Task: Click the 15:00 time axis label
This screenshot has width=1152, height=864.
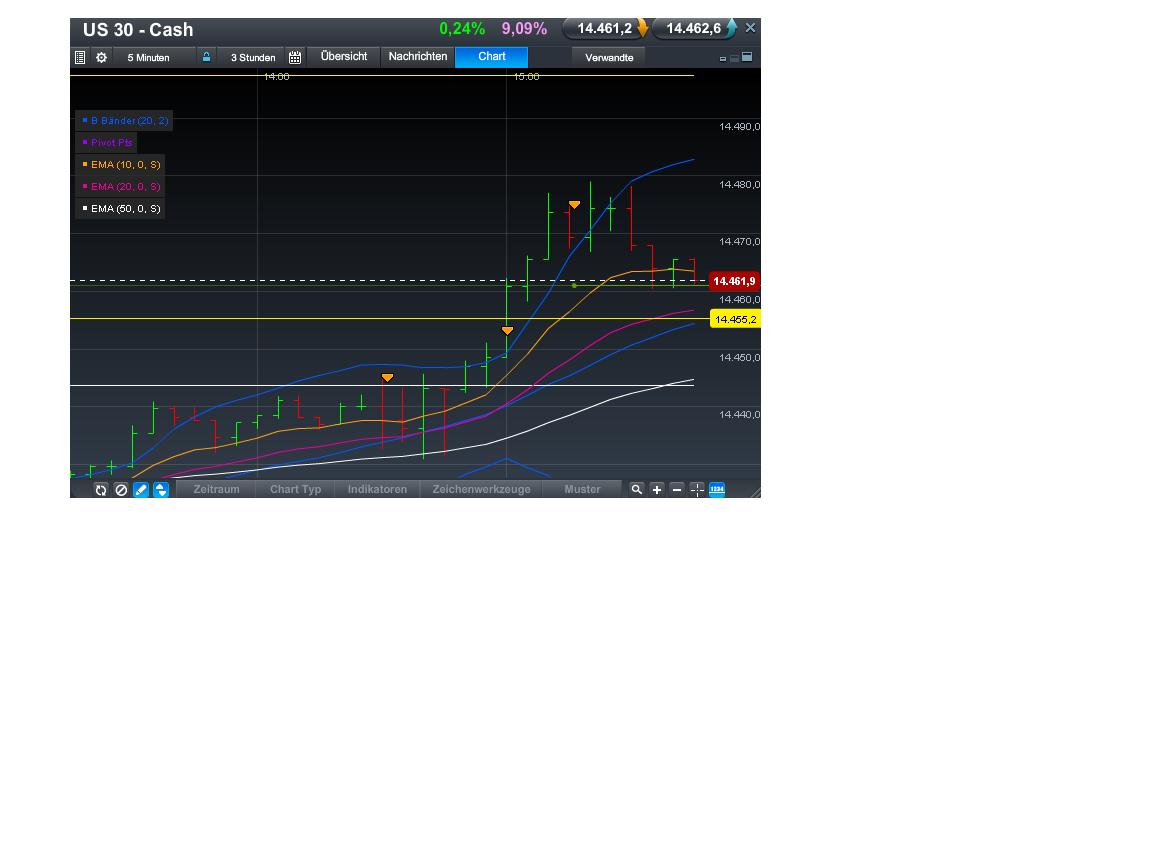Action: click(x=526, y=76)
